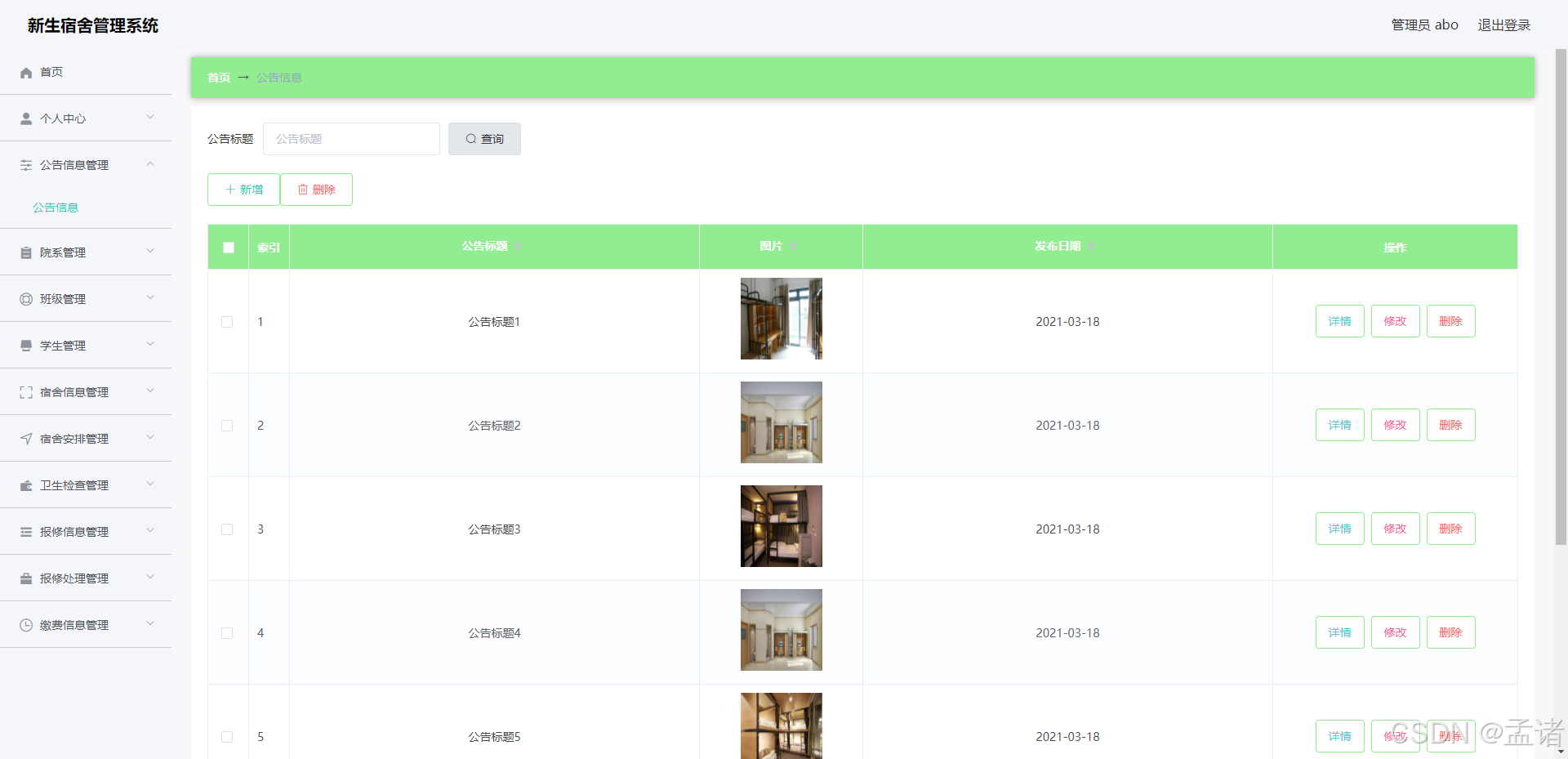
Task: Check the checkbox for row 公告标题2
Action: pos(227,426)
